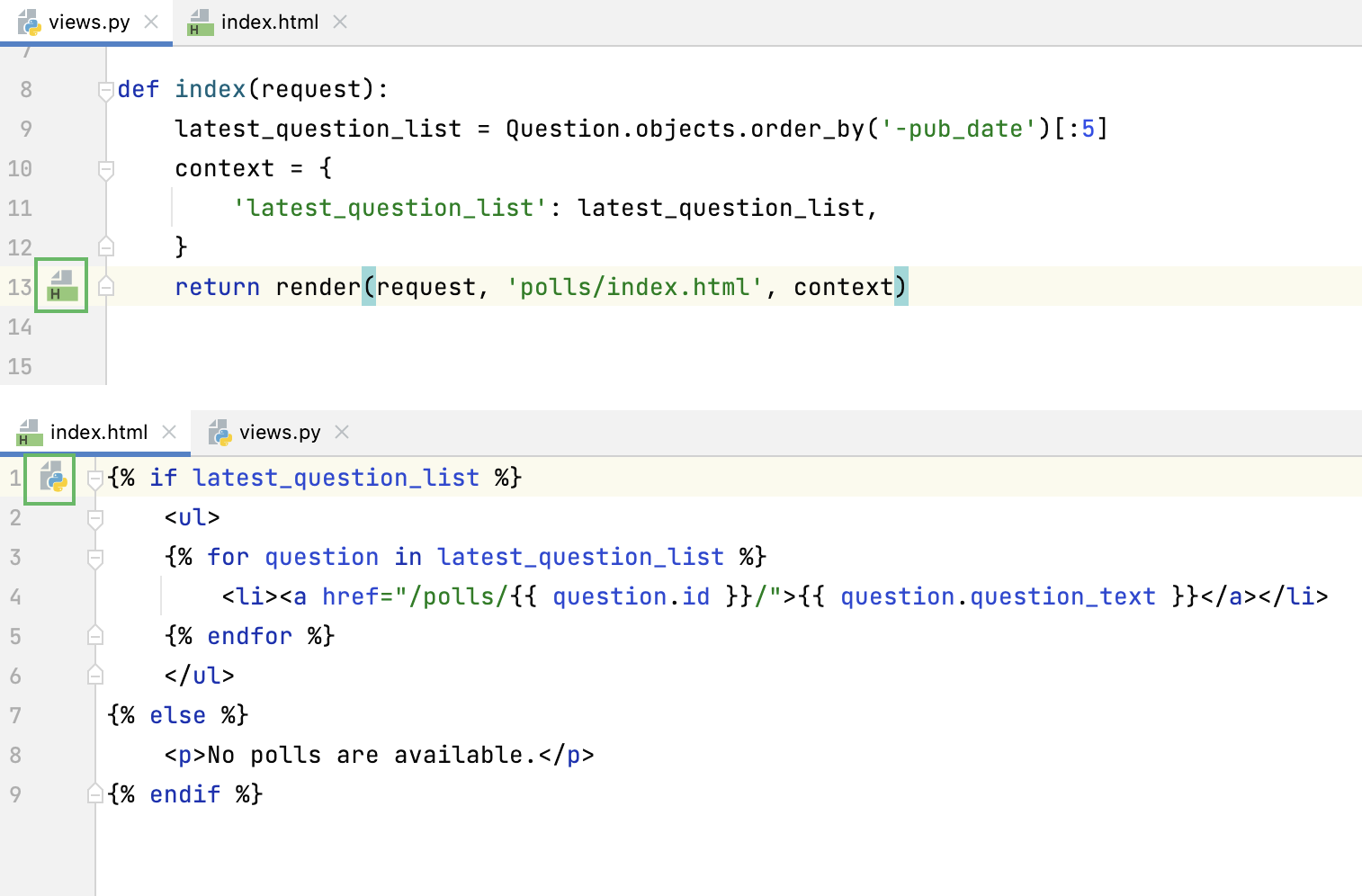Click the Python view gutter icon on line 1
This screenshot has height=896, width=1362.
click(49, 479)
